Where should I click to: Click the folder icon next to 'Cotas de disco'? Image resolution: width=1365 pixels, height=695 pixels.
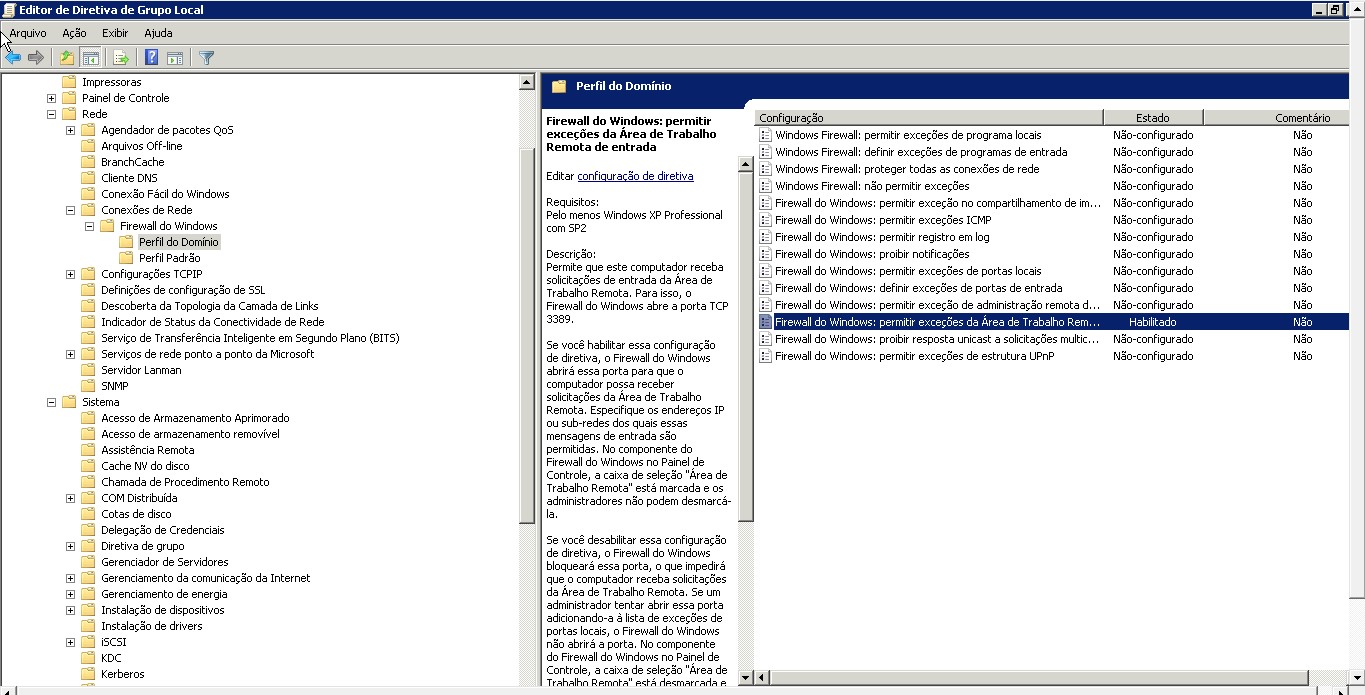tap(88, 514)
